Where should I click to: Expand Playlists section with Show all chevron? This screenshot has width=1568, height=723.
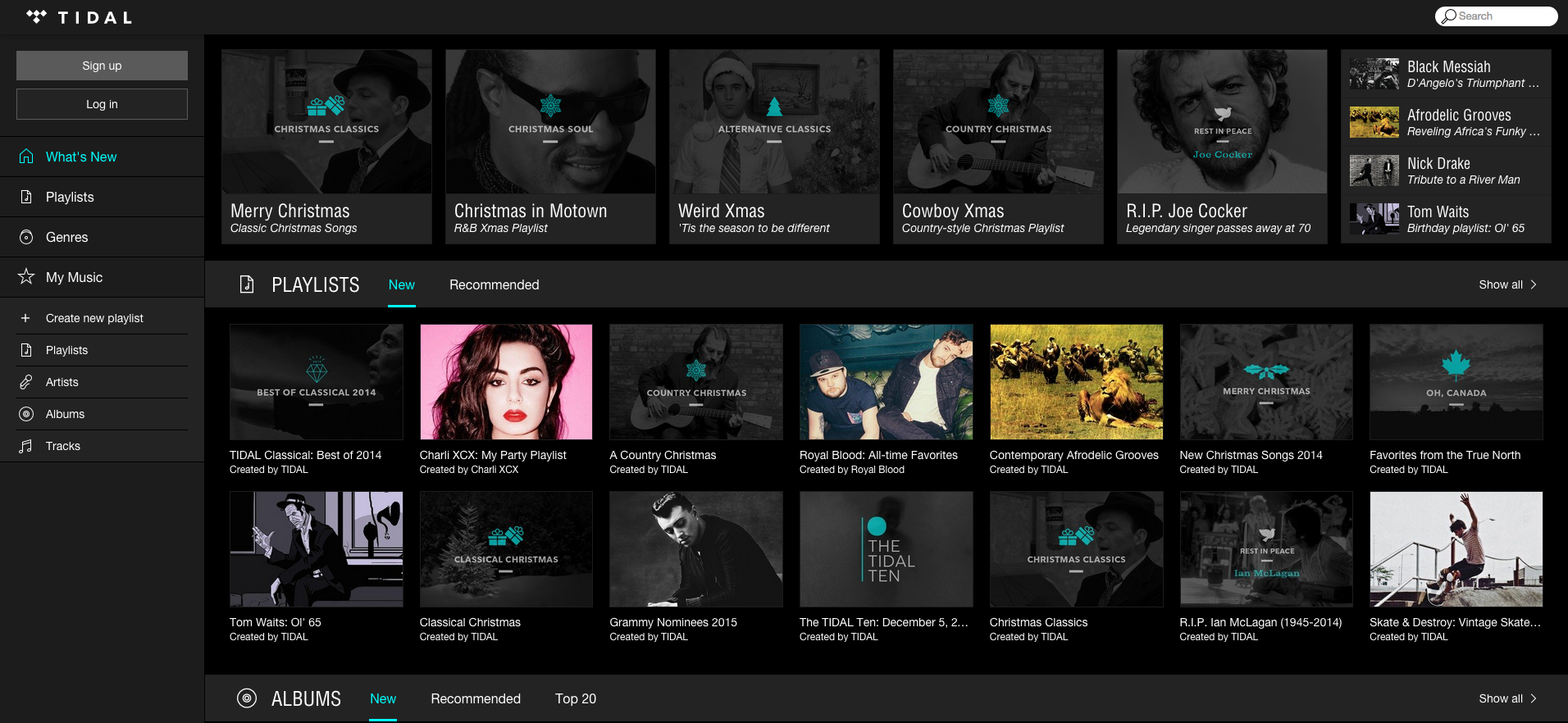pyautogui.click(x=1533, y=284)
